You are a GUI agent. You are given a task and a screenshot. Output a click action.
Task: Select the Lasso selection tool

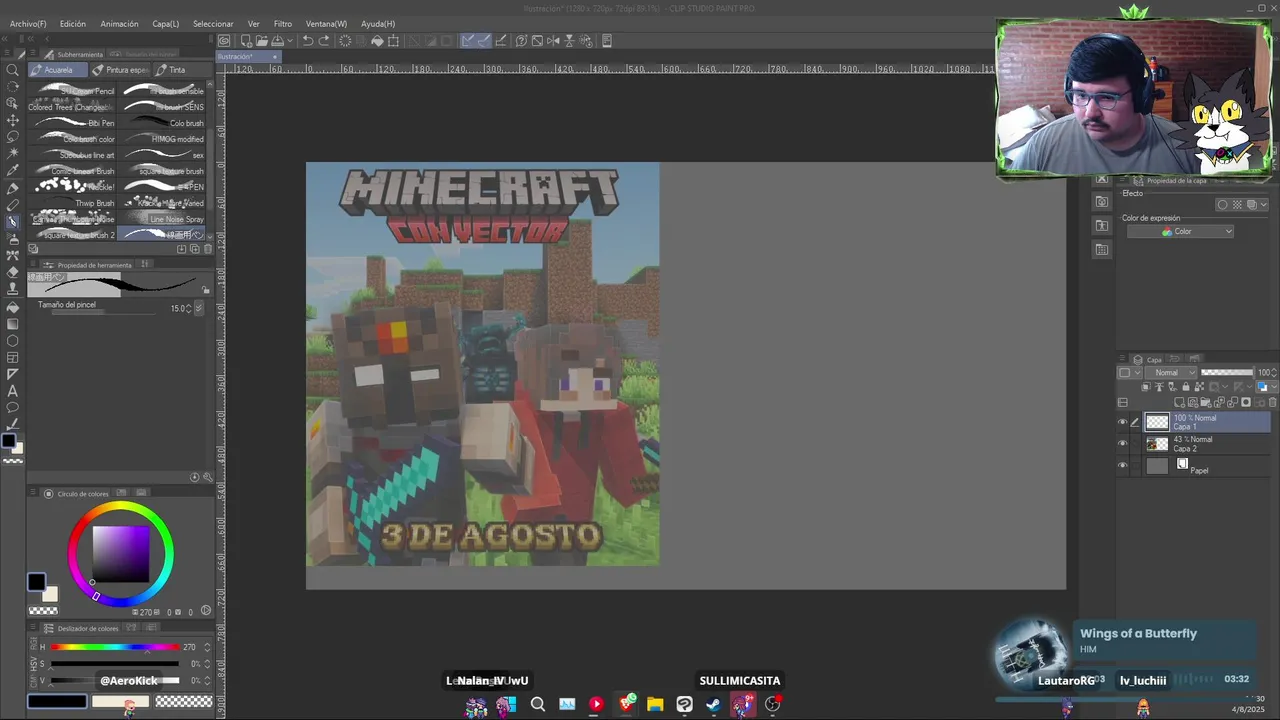click(13, 136)
